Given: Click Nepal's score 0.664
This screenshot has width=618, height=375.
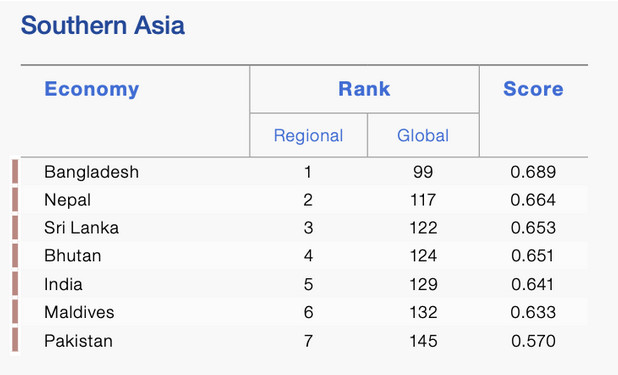Looking at the screenshot, I should tap(533, 200).
